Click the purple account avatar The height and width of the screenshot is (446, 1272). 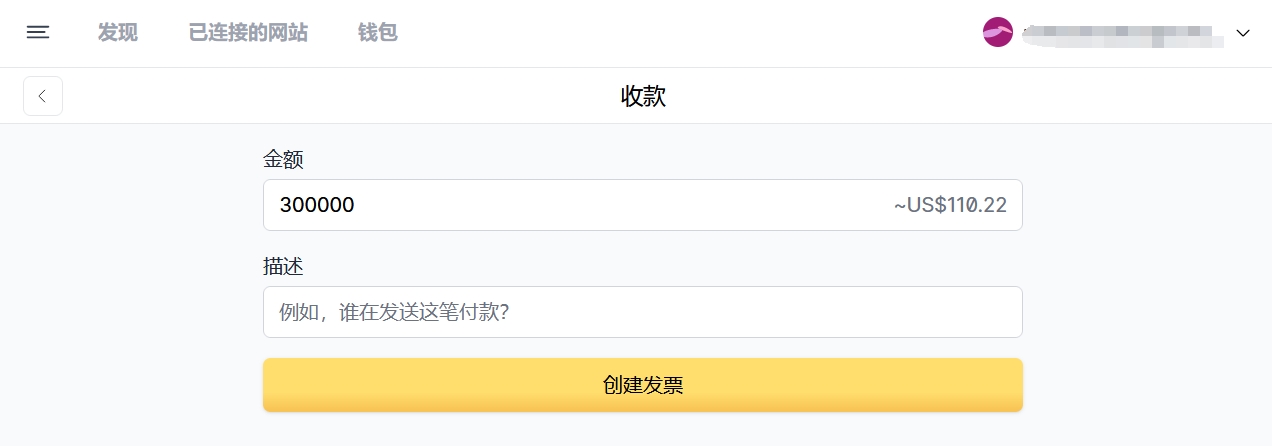pyautogui.click(x=998, y=33)
